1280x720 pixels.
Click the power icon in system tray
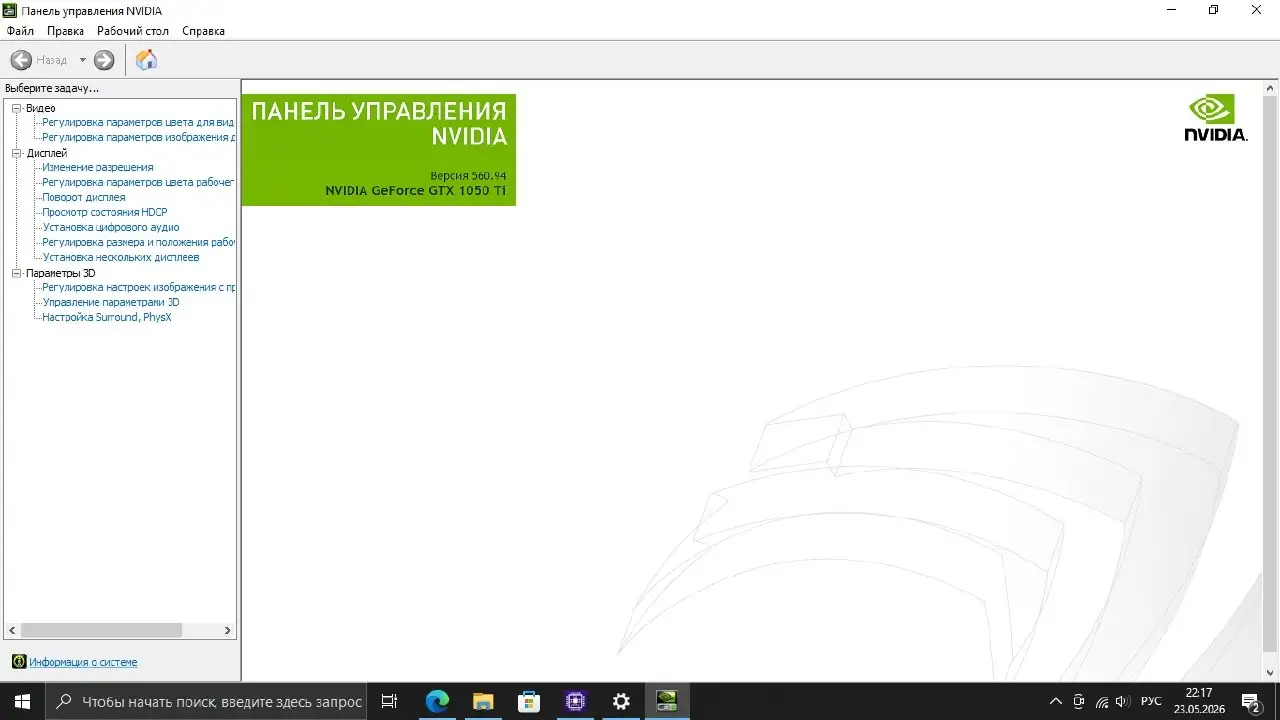click(x=1079, y=702)
